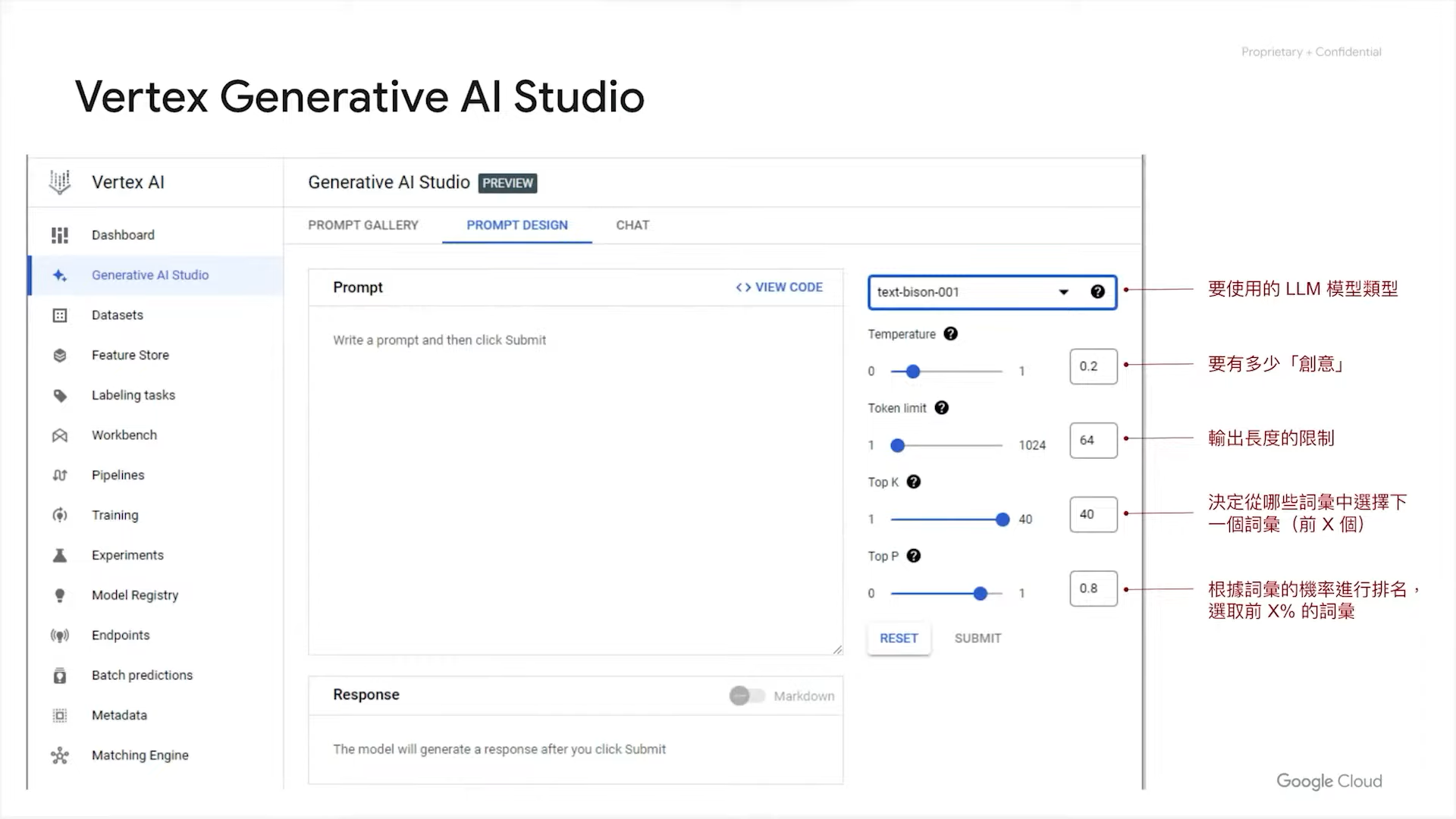Click the Labeling tasks tag icon
The width and height of the screenshot is (1456, 819).
click(60, 395)
